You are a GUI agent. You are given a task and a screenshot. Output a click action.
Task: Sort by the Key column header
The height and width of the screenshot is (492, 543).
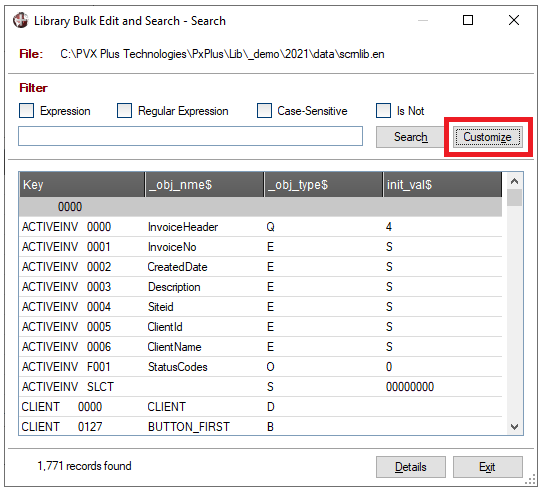pyautogui.click(x=82, y=185)
